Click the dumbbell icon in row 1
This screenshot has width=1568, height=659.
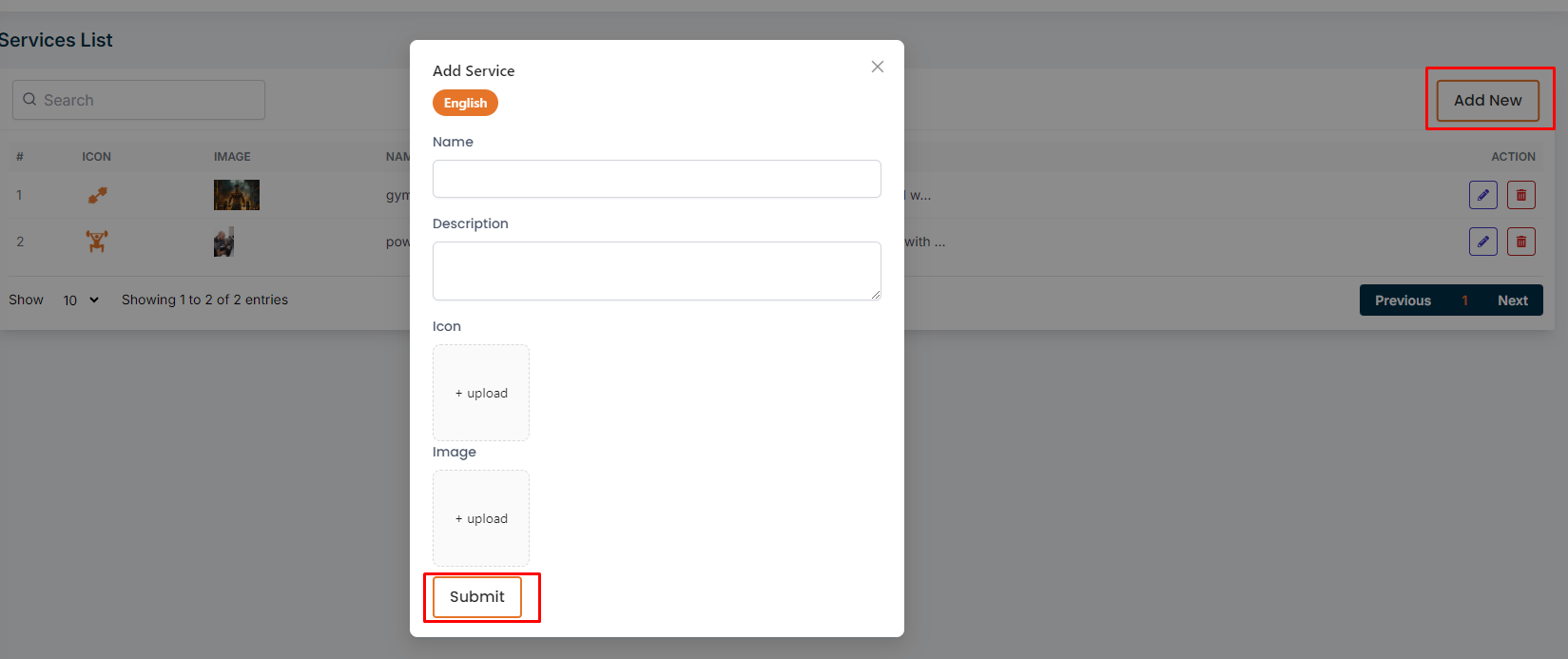97,195
